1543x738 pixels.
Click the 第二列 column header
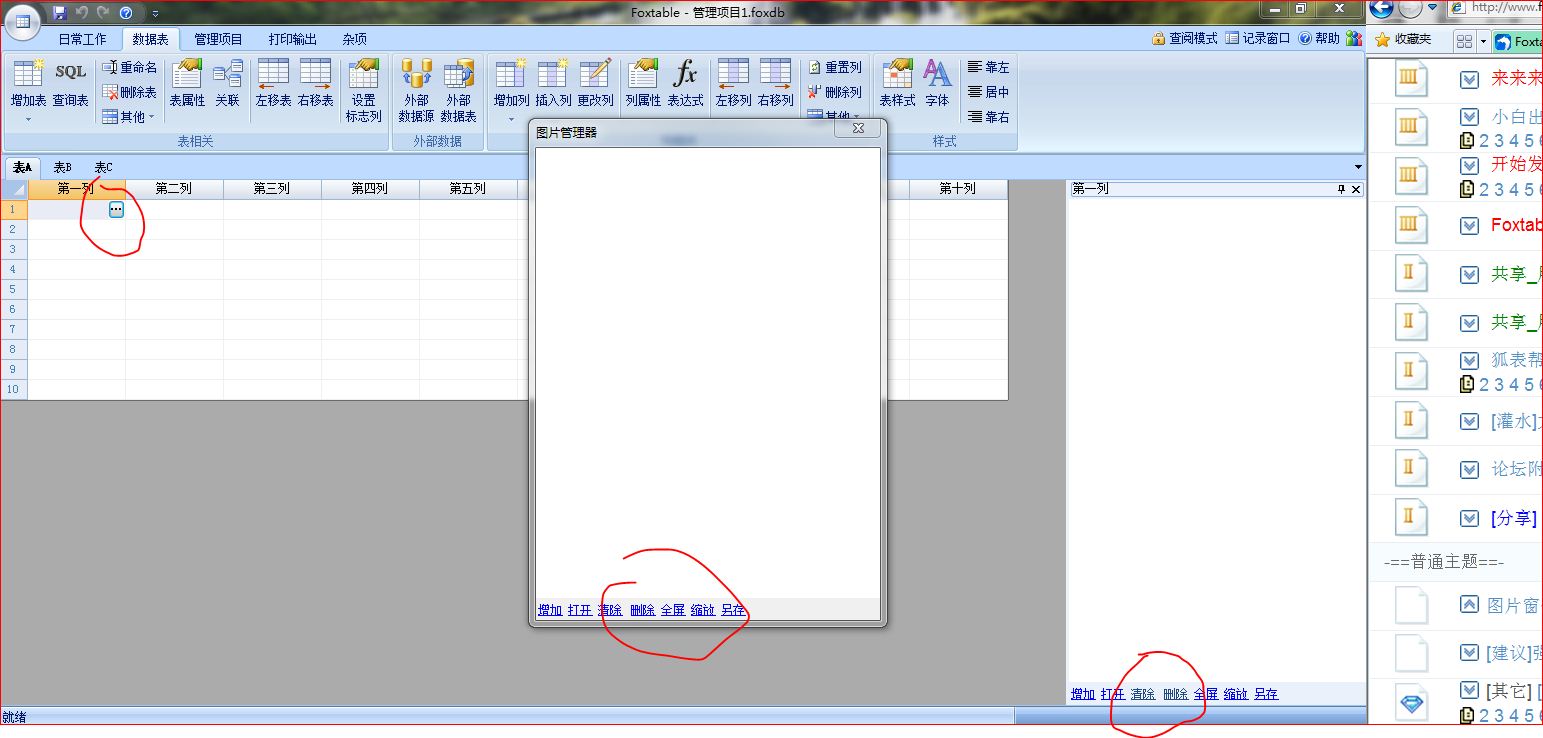(174, 188)
